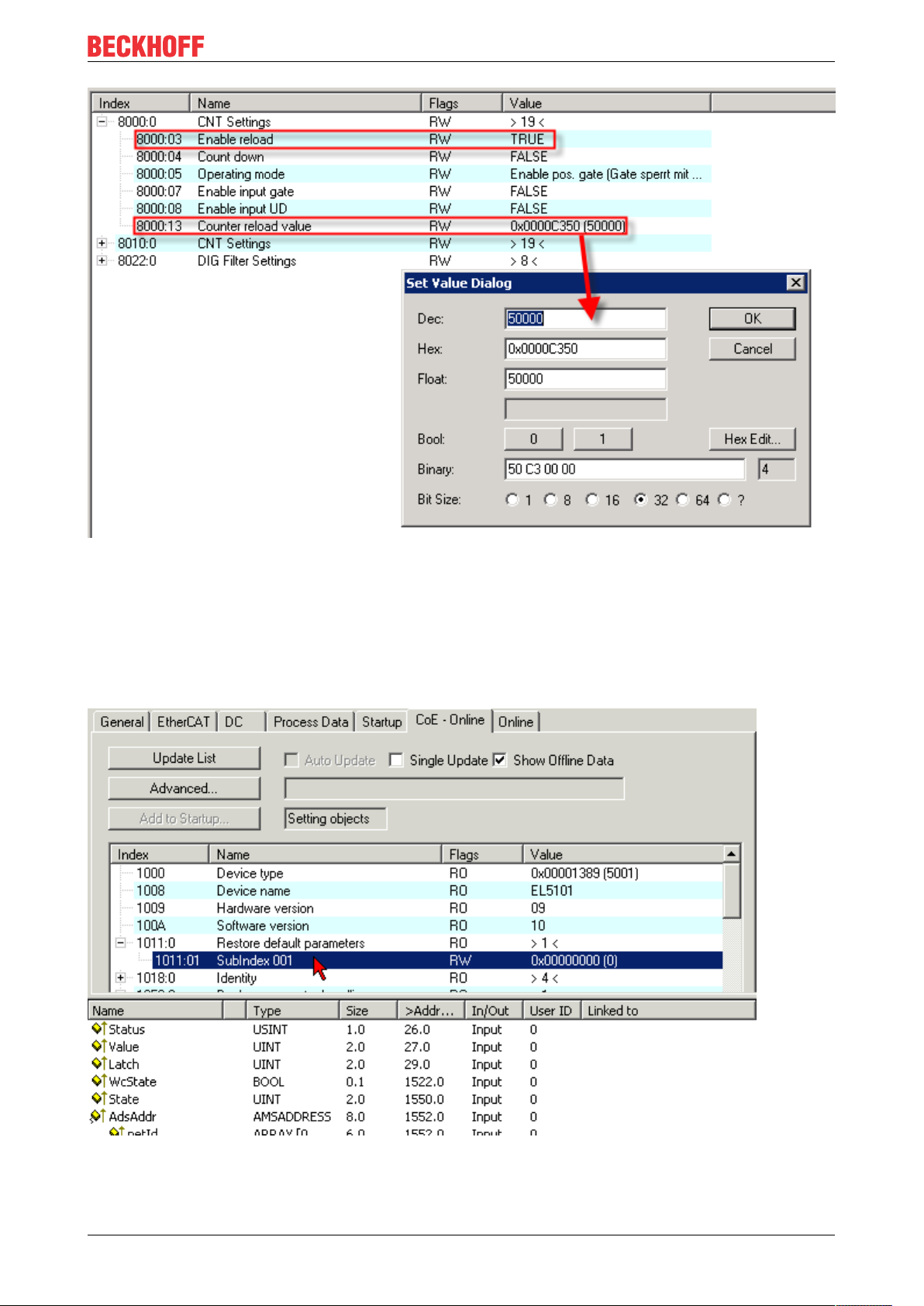Switch to the EtherCAT tab
This screenshot has height=1306, width=924.
pyautogui.click(x=183, y=722)
